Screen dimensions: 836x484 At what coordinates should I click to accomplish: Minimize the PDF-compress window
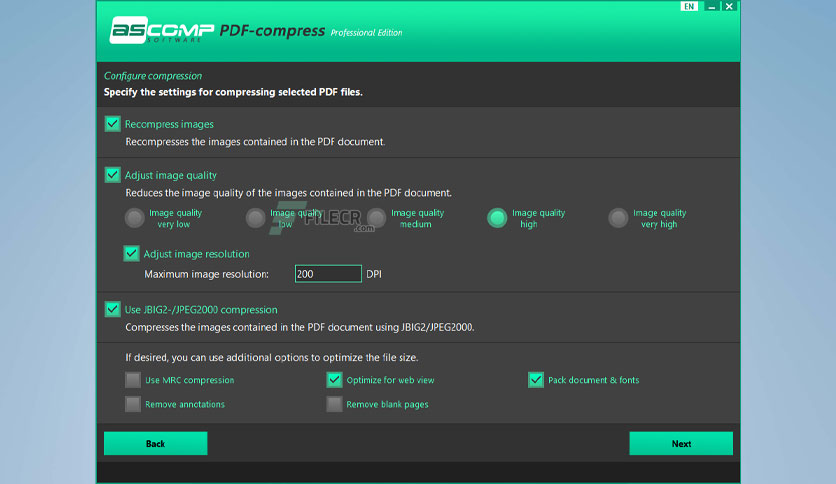[x=712, y=6]
